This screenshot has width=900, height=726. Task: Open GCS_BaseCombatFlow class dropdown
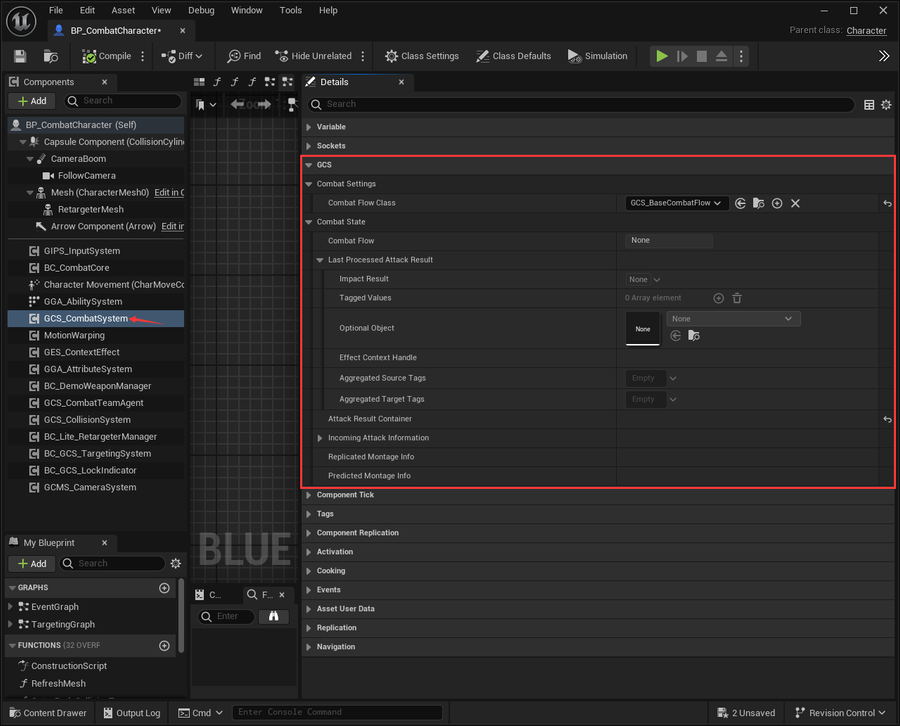(x=676, y=203)
